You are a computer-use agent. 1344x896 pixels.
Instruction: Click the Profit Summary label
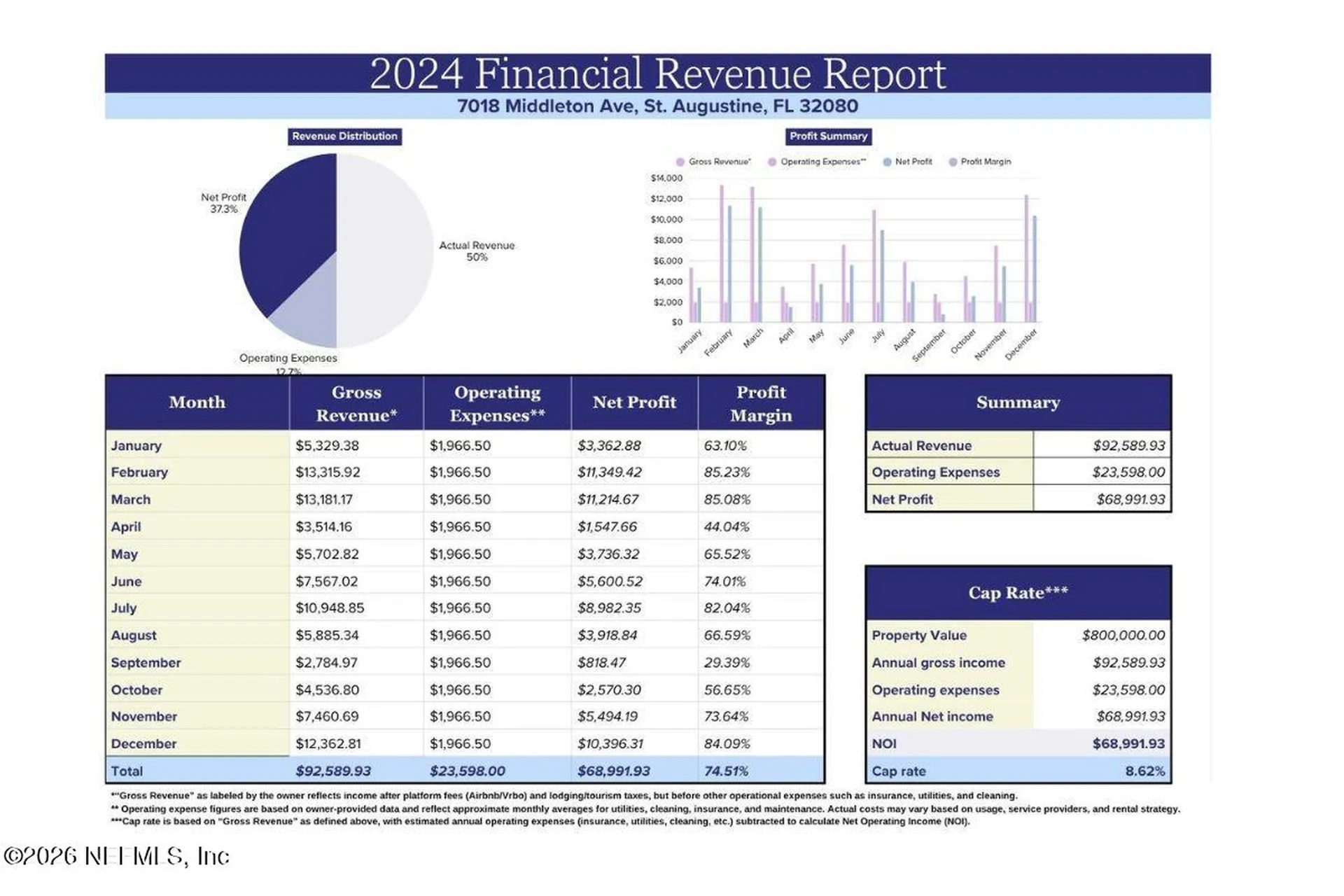828,136
